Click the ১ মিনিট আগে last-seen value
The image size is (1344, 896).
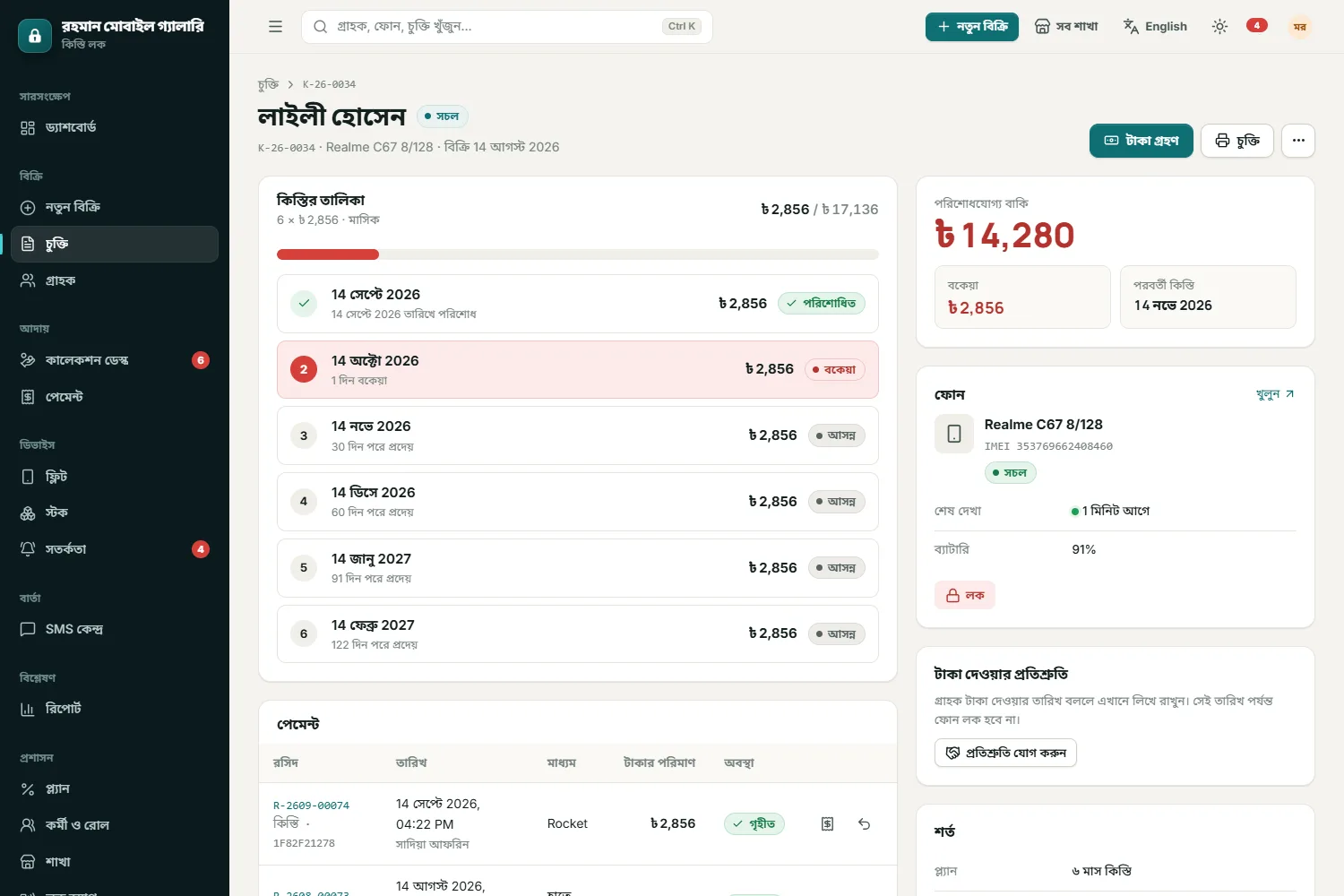(x=1110, y=511)
